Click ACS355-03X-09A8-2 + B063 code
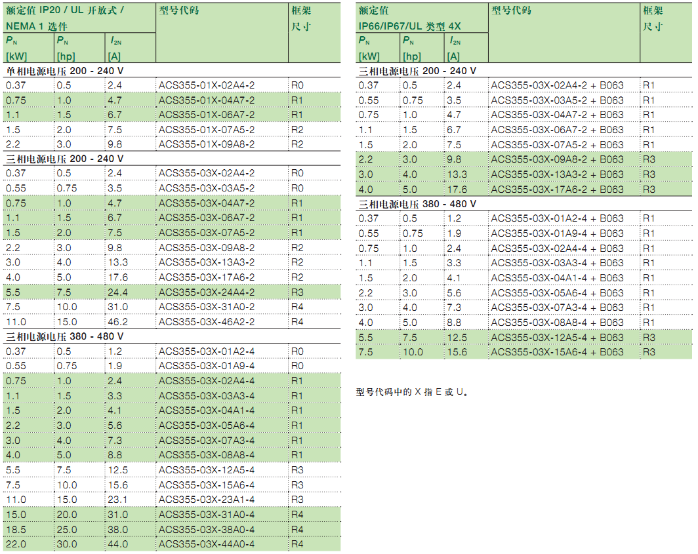Screen dimensions: 698x554 tap(557, 159)
